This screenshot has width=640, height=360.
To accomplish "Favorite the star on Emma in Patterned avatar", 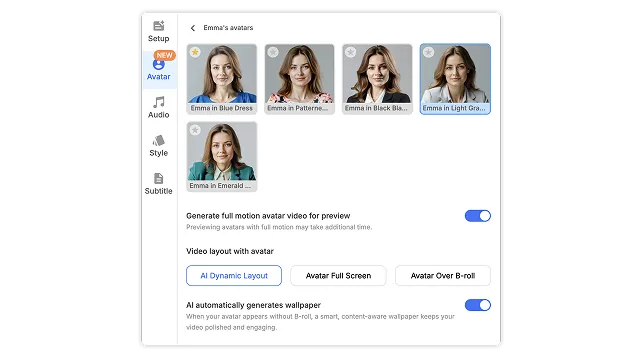I will pyautogui.click(x=273, y=52).
